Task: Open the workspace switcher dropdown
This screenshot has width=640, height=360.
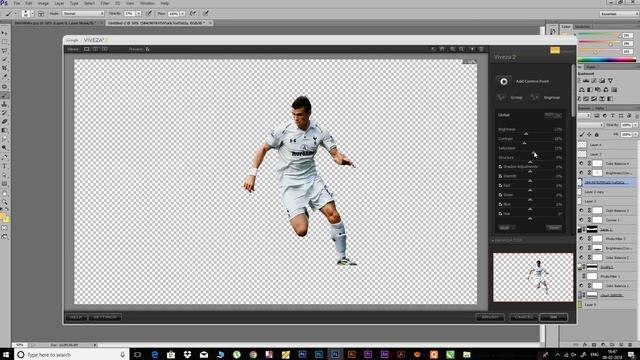Action: [618, 13]
